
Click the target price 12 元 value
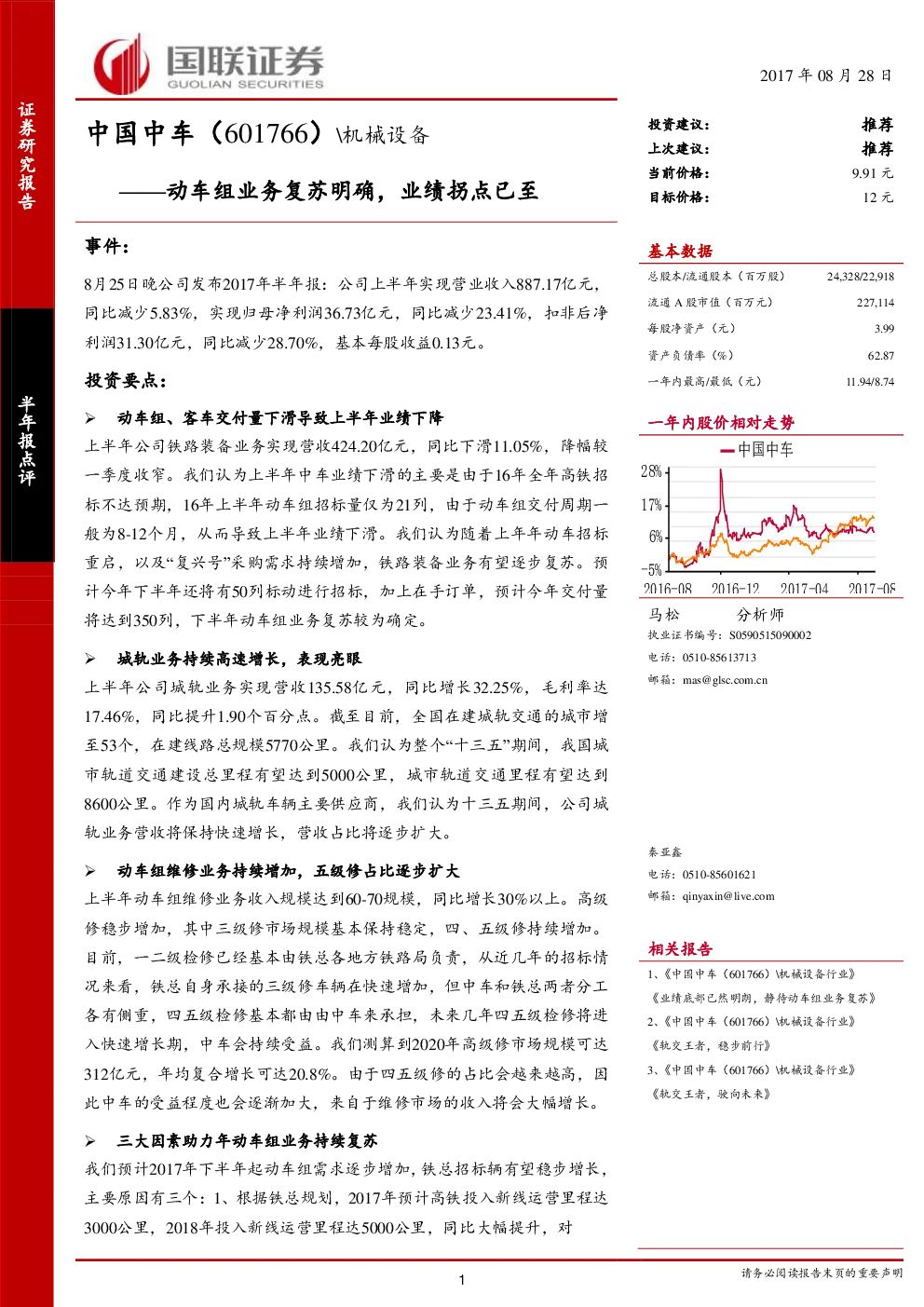pos(877,197)
